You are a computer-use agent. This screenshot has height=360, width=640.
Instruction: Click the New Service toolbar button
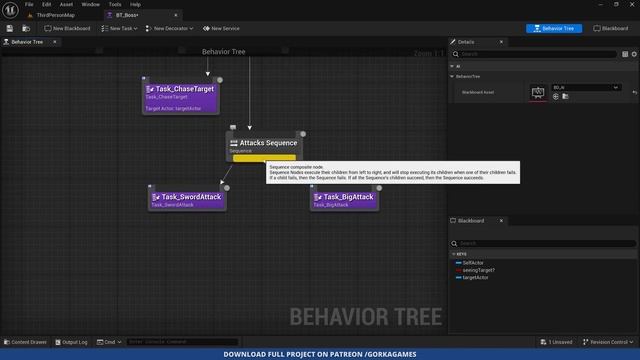click(x=221, y=29)
